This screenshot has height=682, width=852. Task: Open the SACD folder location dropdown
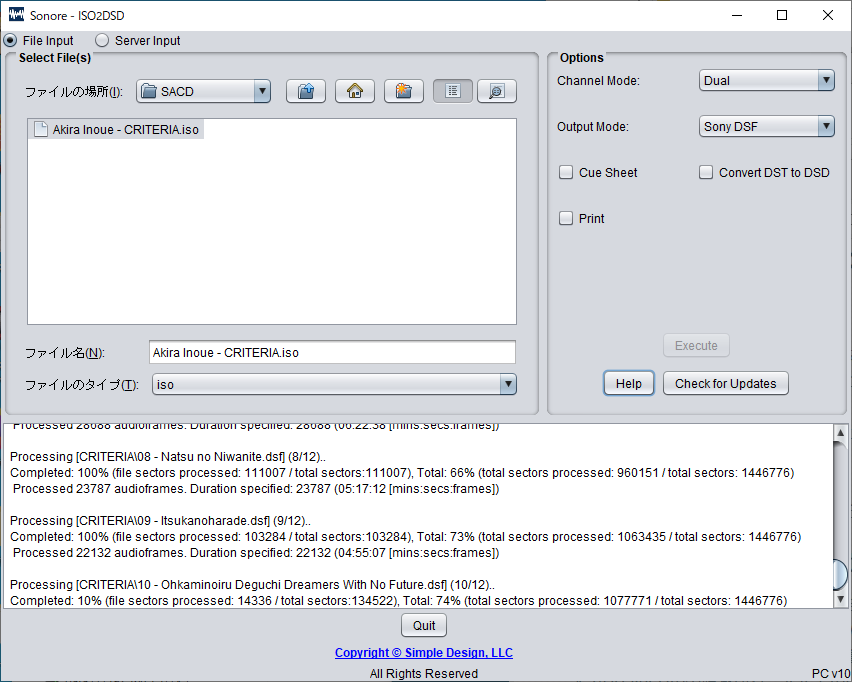pos(204,91)
